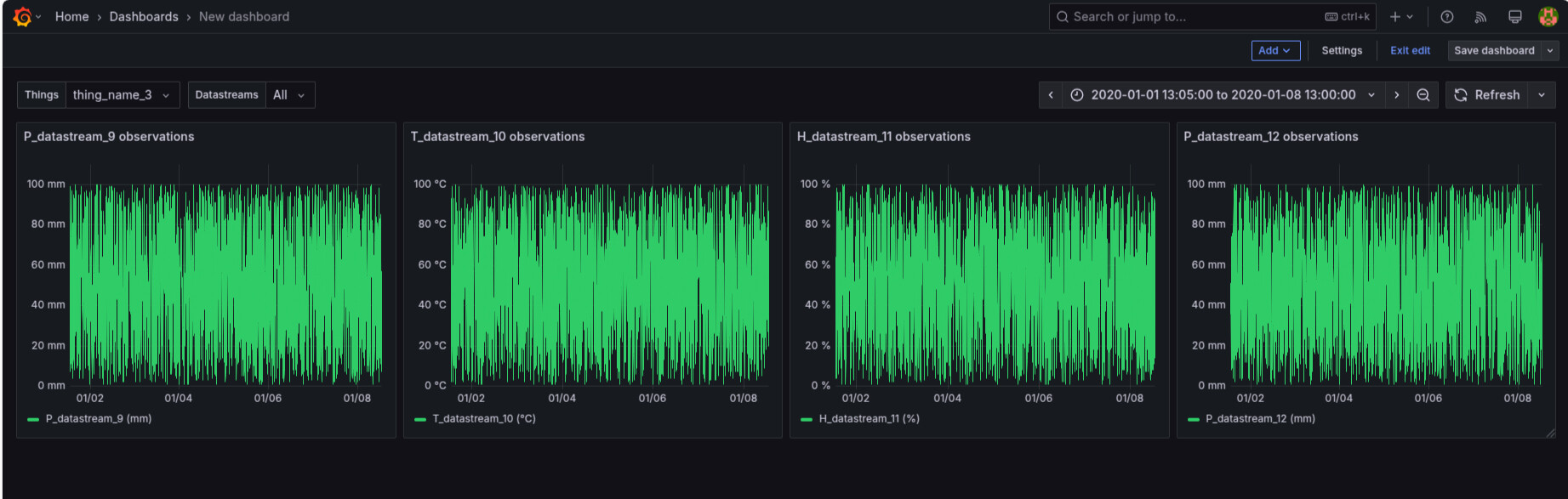Click the kiosk mode monitor icon
This screenshot has width=1568, height=499.
coord(1514,17)
